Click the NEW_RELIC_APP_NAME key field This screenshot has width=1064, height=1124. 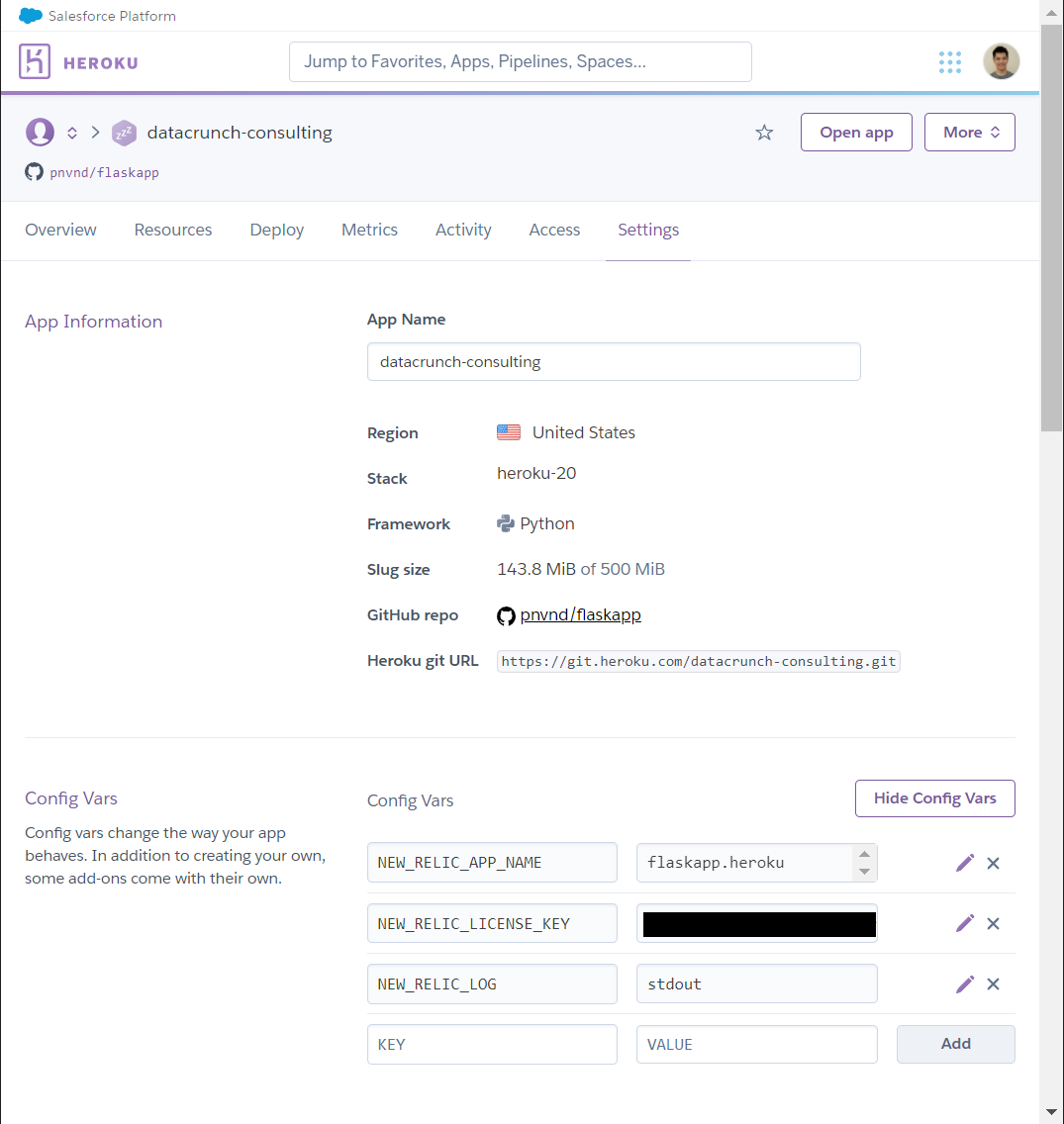[492, 863]
